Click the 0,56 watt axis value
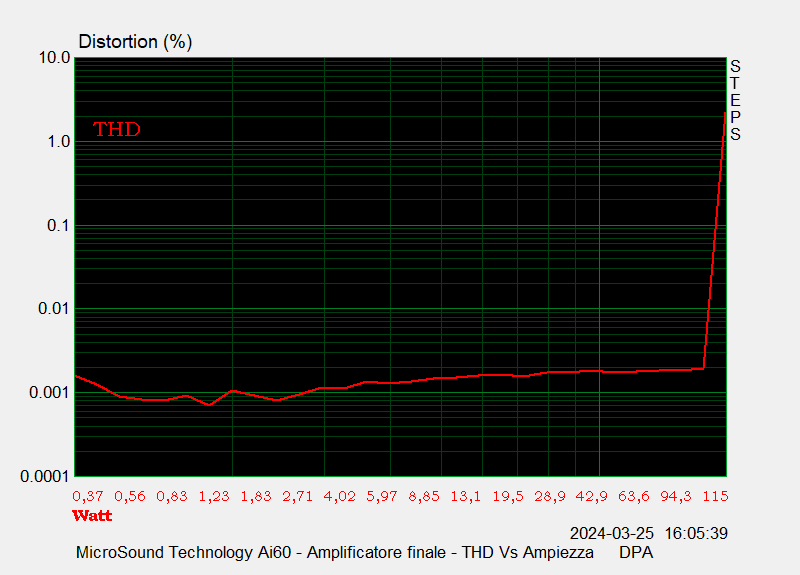800x575 pixels. (130, 496)
